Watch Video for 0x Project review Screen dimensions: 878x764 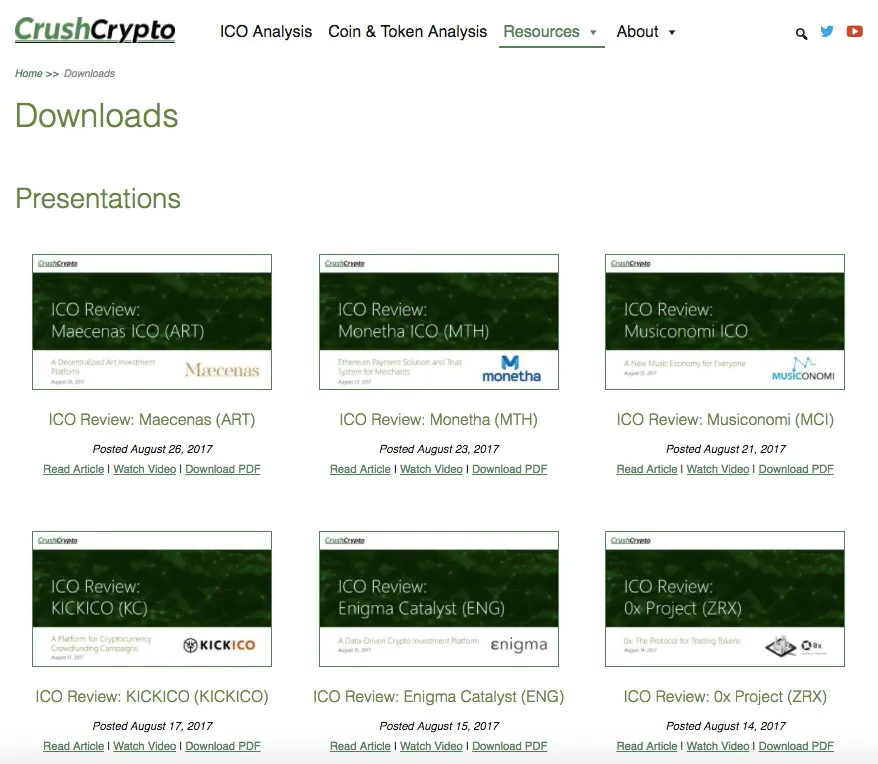718,746
